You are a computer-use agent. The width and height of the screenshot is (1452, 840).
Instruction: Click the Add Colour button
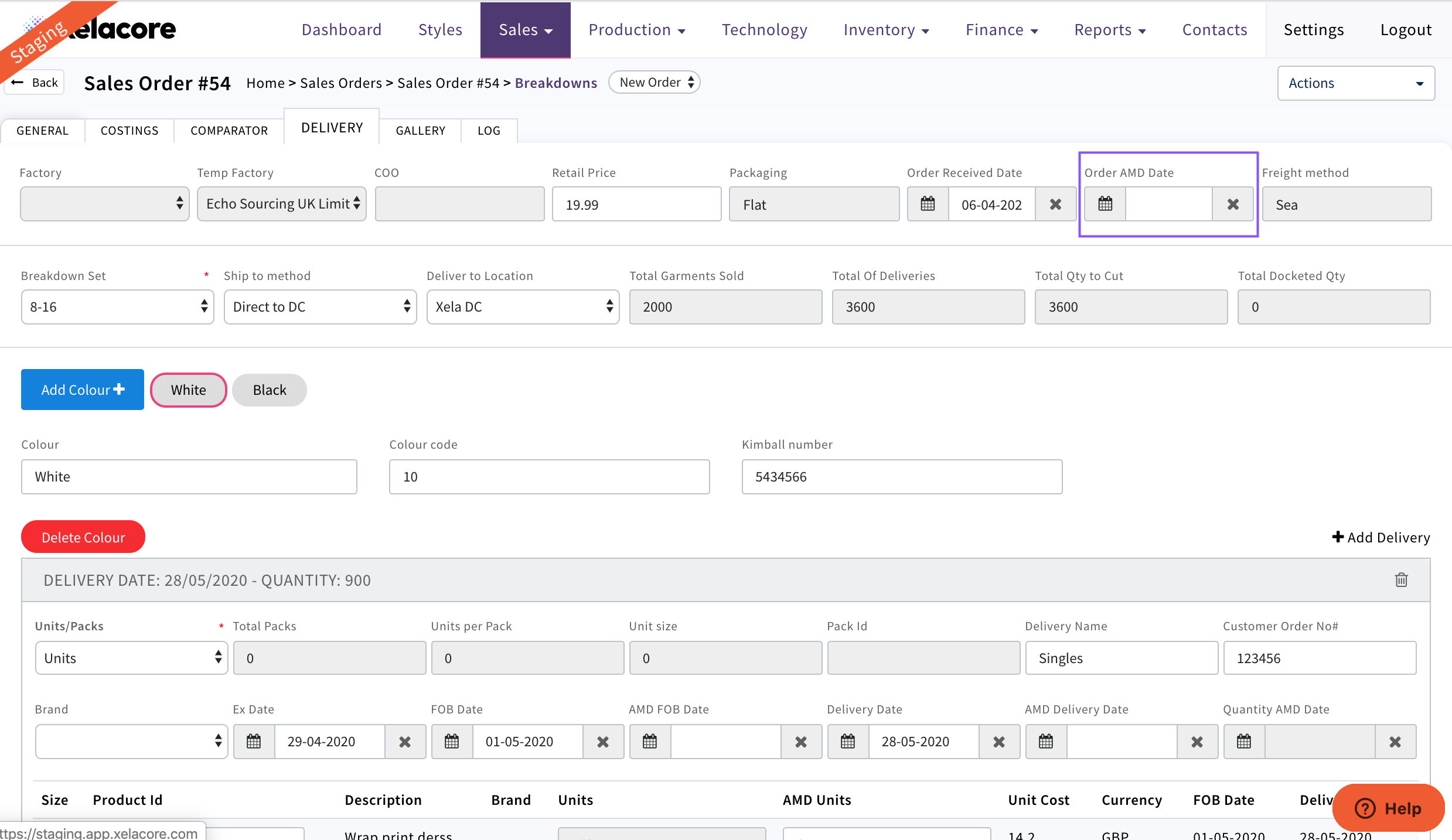coord(83,390)
